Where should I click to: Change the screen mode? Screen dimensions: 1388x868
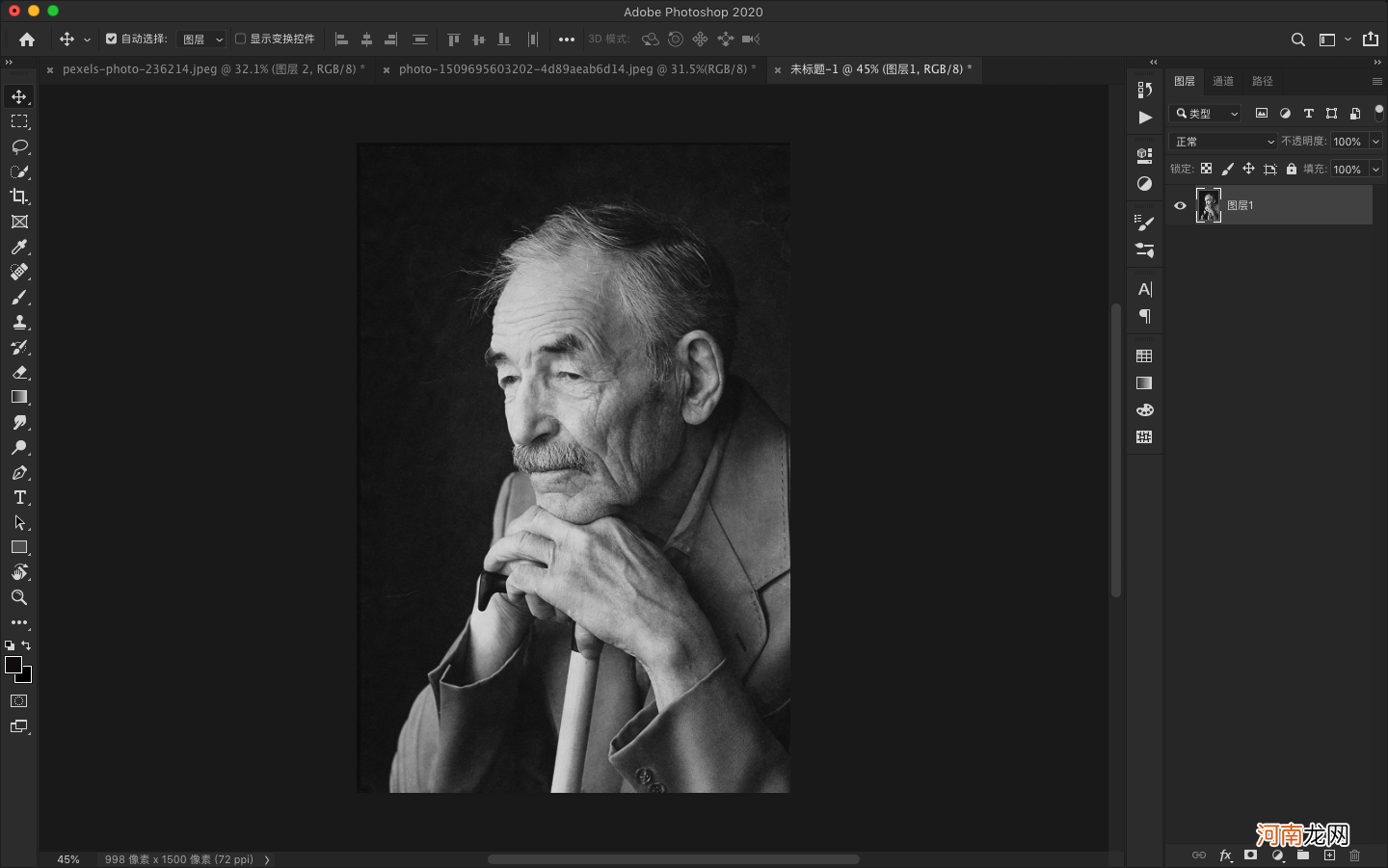coord(19,726)
